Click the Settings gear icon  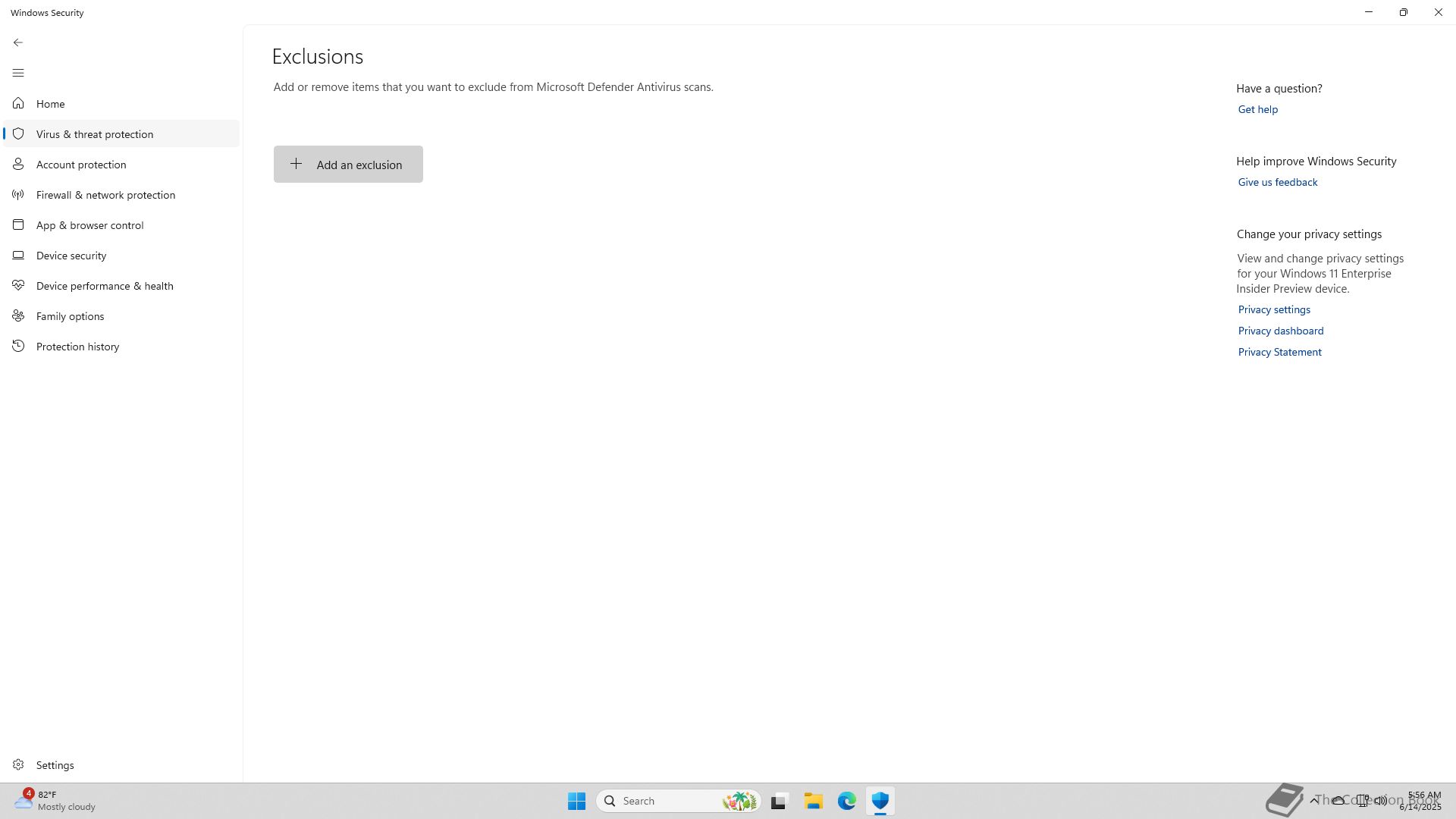click(x=18, y=764)
